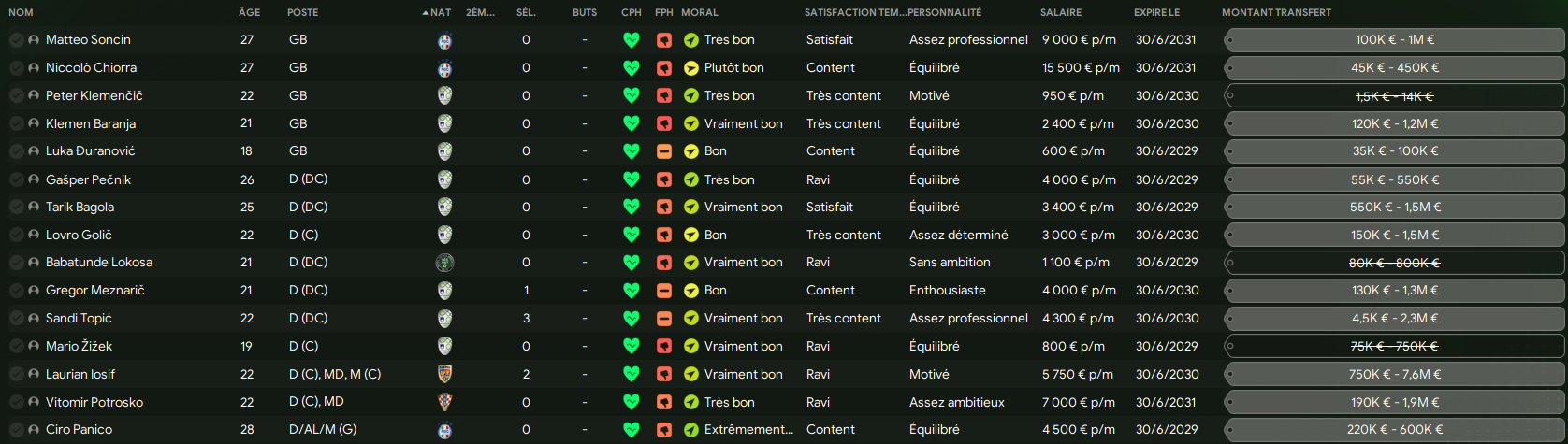Open the player profile icon next to Niccolò Chiorra

34,68
